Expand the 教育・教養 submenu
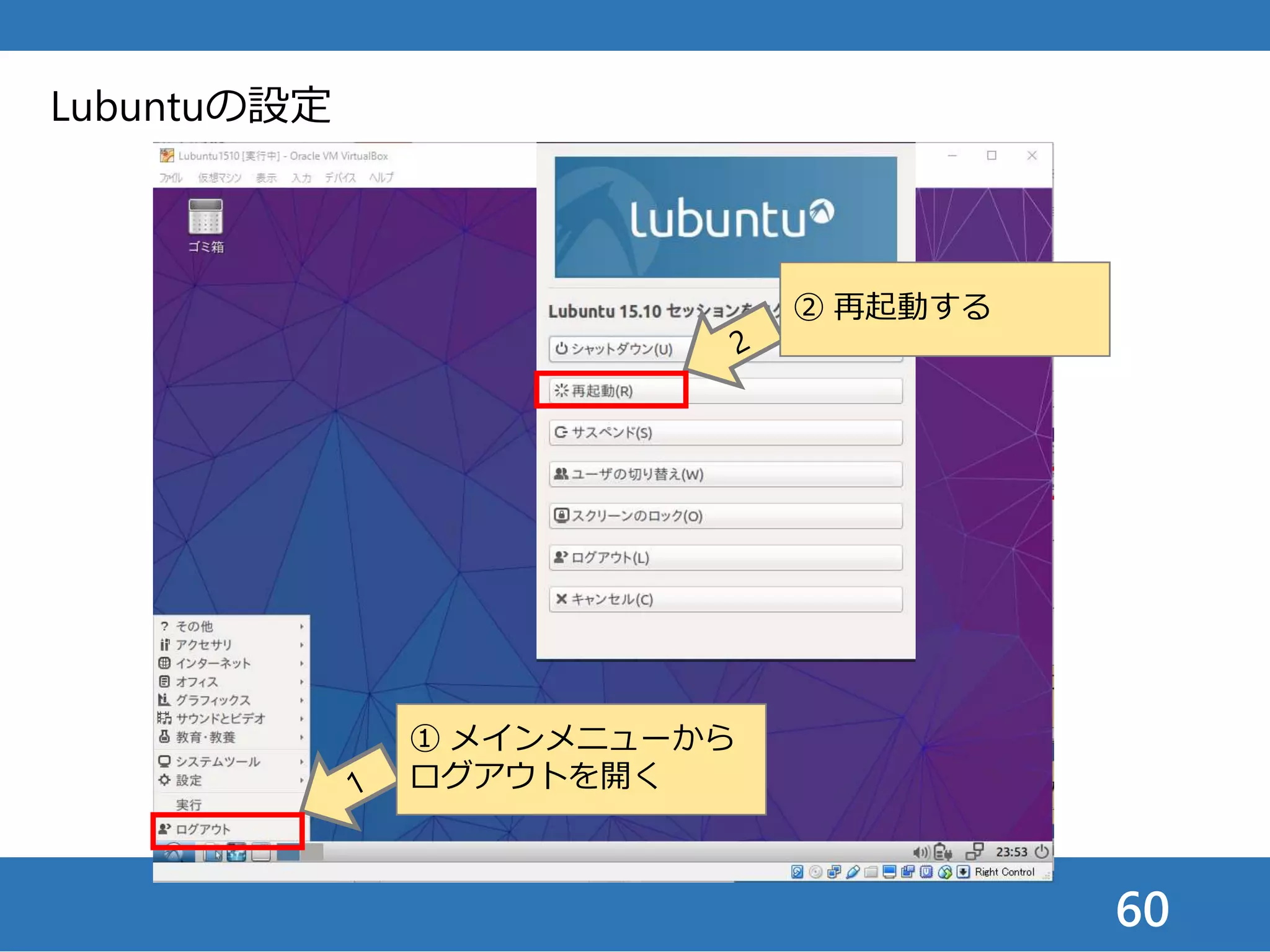 point(232,737)
